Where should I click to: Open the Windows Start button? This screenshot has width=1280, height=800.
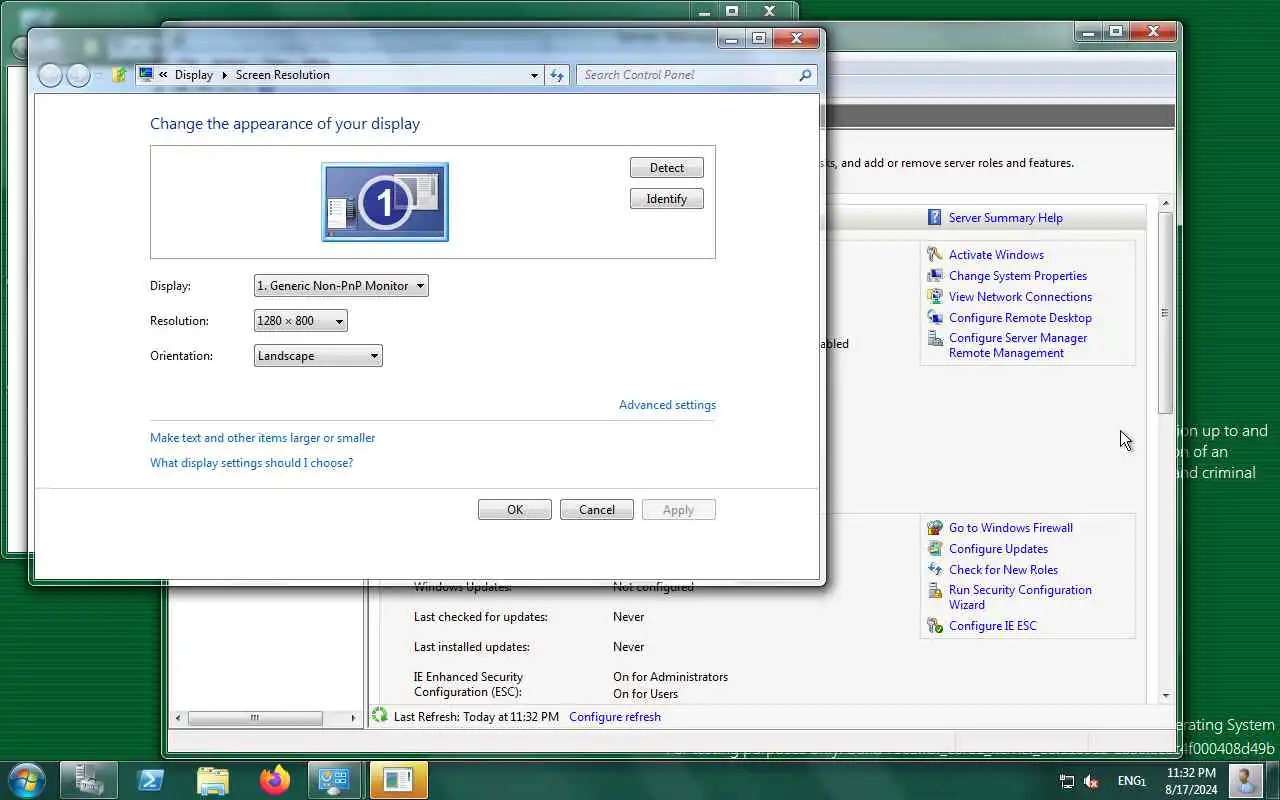[26, 780]
